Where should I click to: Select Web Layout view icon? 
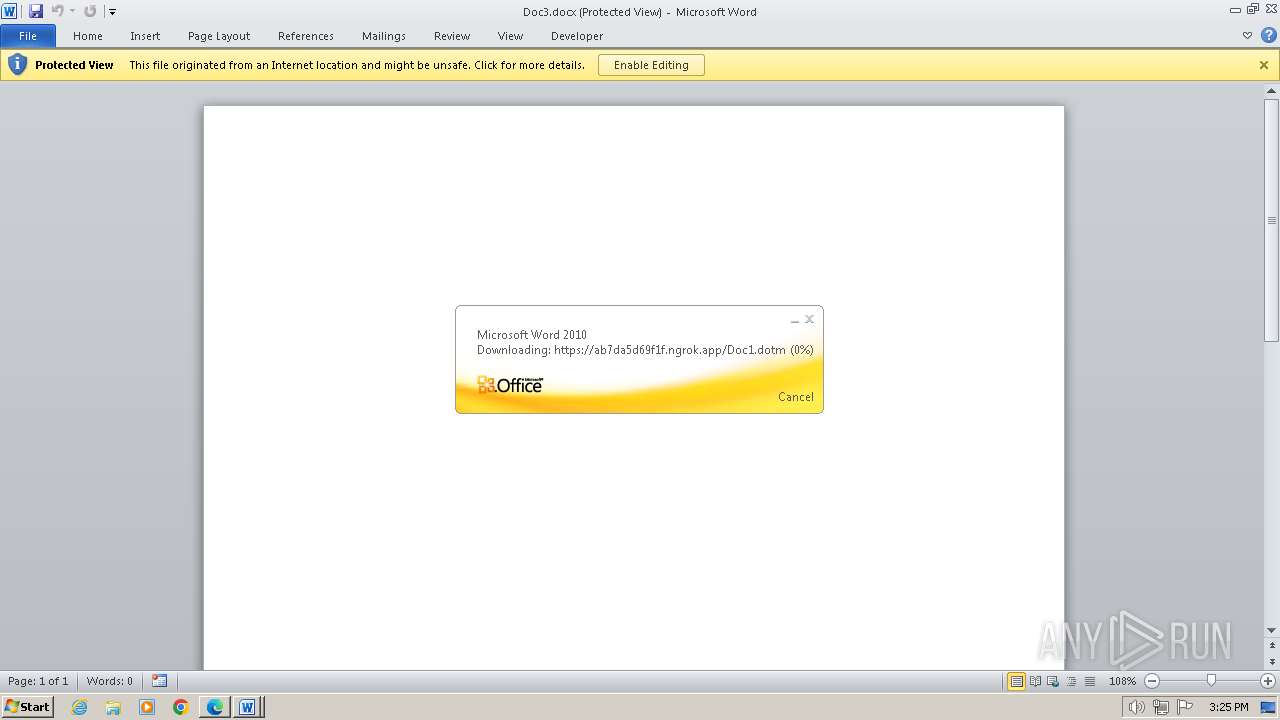coord(1053,681)
